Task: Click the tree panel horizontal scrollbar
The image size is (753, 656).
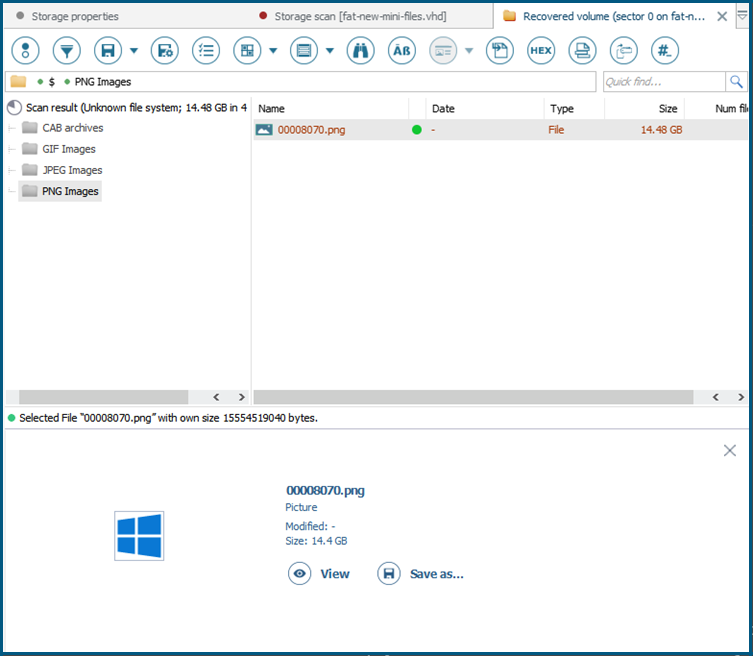Action: coord(104,397)
